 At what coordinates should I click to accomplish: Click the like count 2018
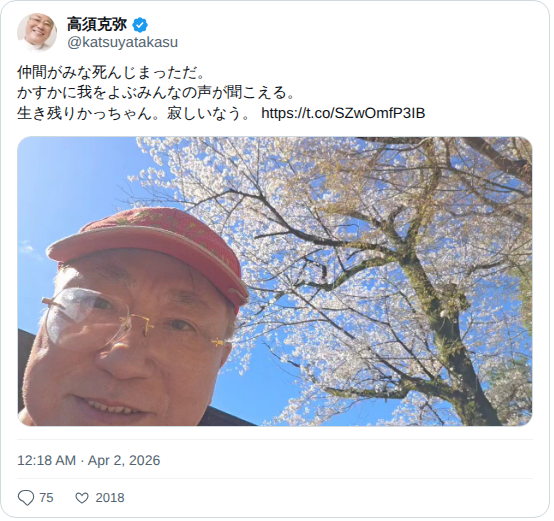coord(110,498)
